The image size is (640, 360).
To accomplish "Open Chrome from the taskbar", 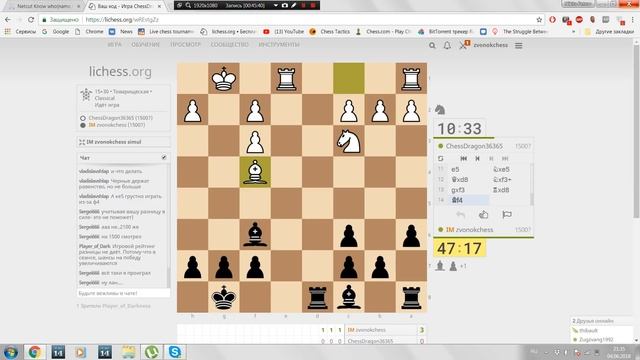I will [x=35, y=352].
